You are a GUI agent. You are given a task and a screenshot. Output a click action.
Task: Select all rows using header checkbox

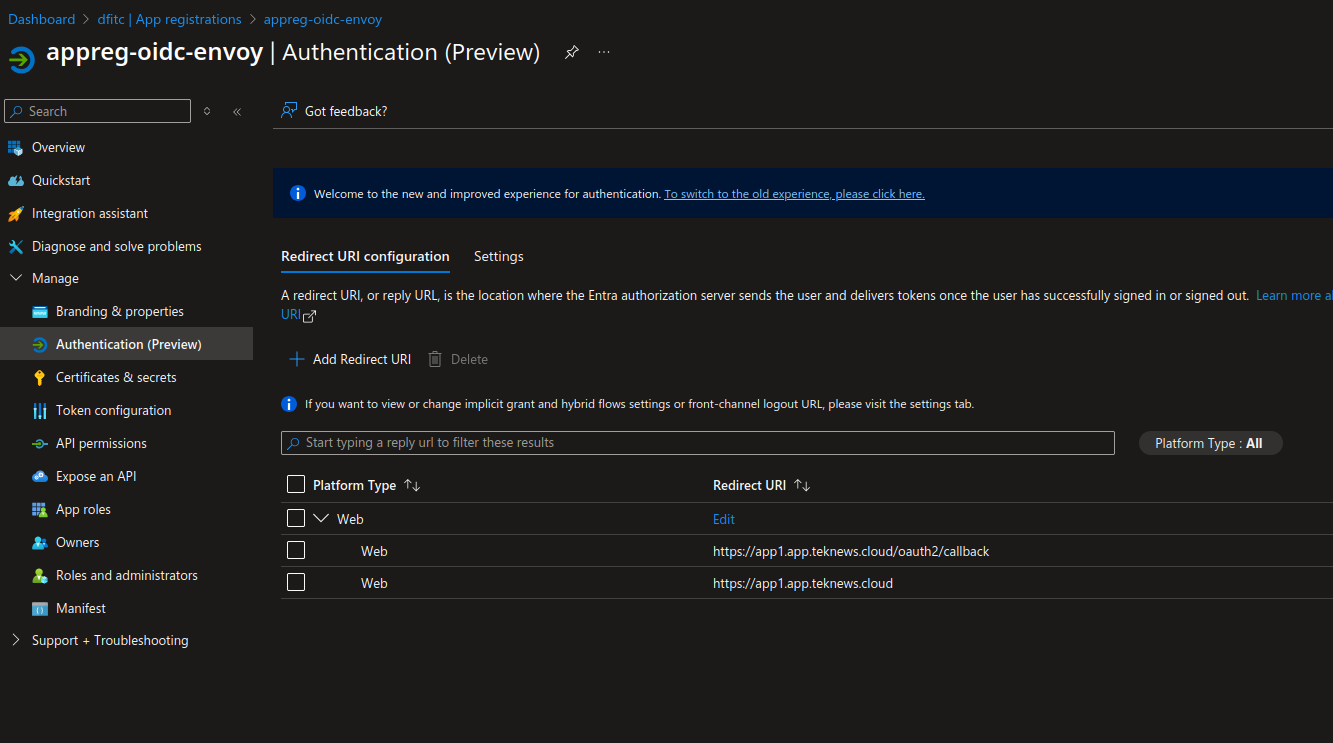(x=296, y=485)
